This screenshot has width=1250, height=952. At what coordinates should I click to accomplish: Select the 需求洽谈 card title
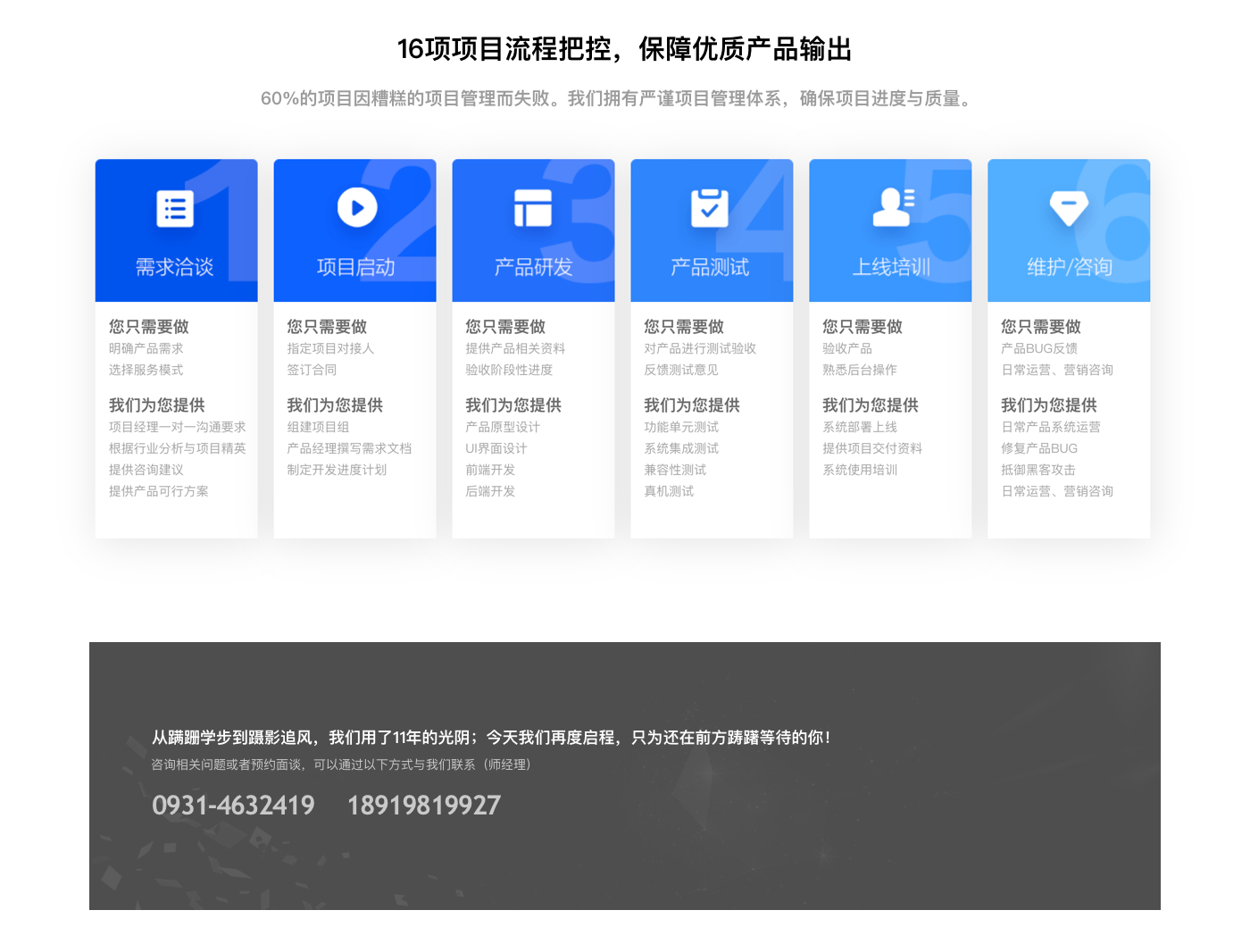pyautogui.click(x=175, y=267)
